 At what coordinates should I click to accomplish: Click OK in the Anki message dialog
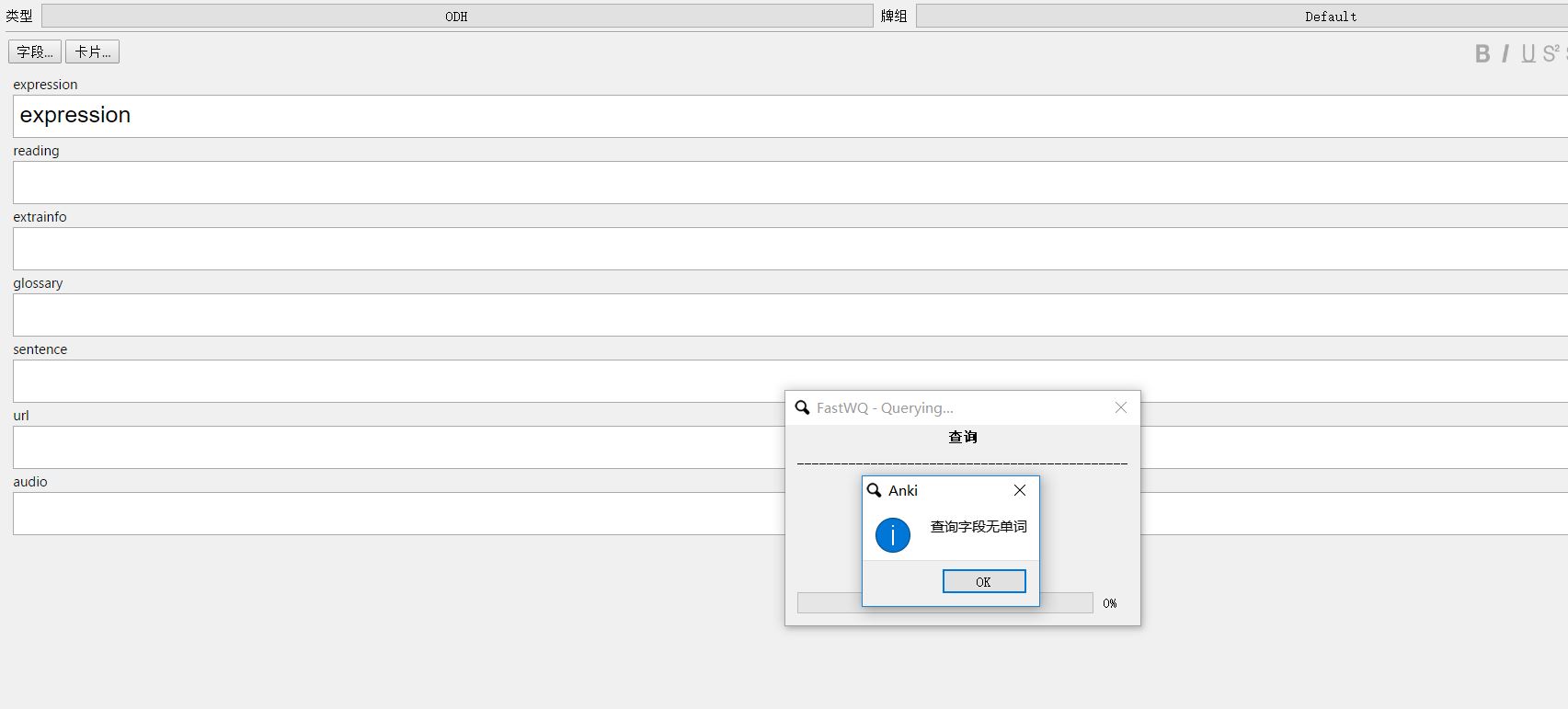[x=983, y=581]
